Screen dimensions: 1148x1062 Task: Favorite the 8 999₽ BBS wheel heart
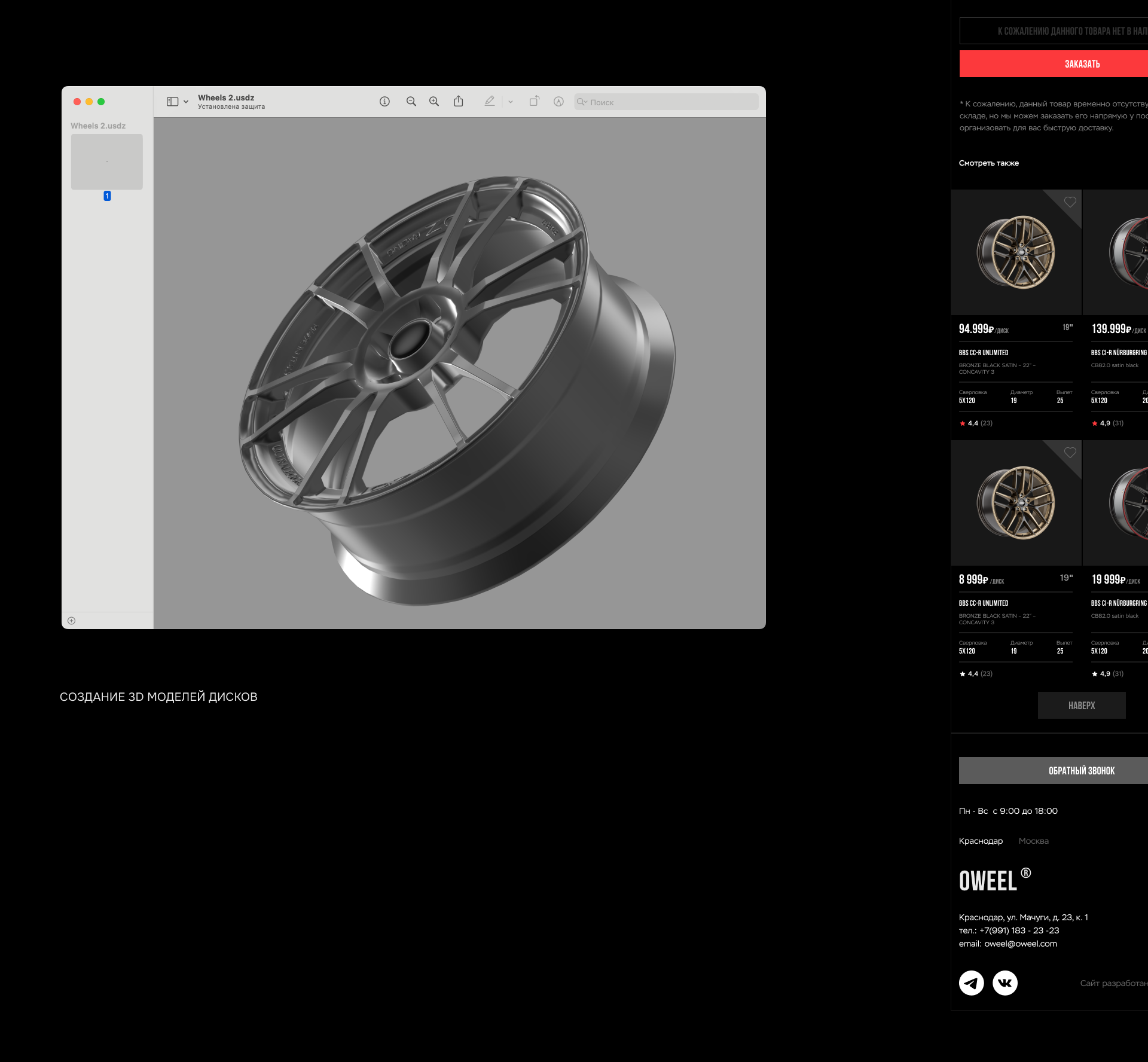click(1070, 453)
